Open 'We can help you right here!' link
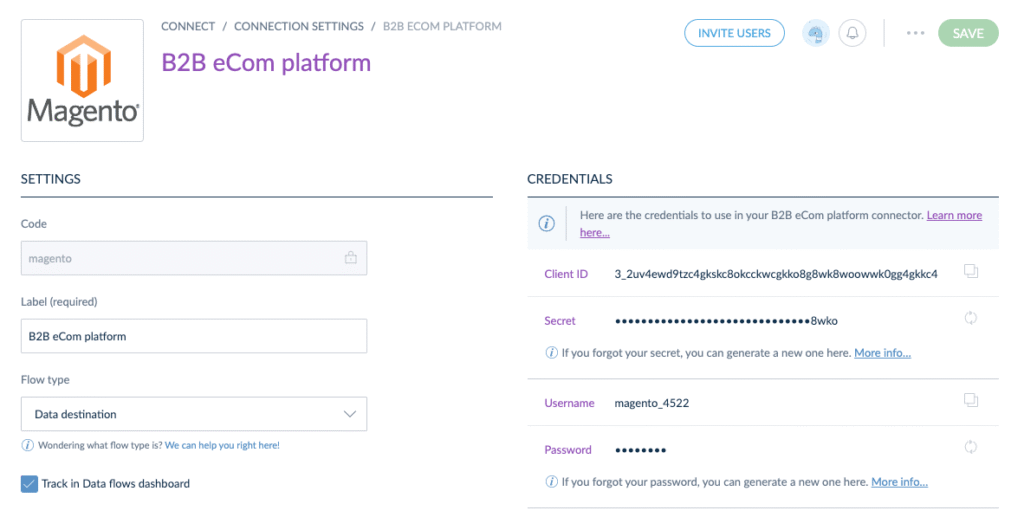This screenshot has height=517, width=1024. (x=222, y=445)
